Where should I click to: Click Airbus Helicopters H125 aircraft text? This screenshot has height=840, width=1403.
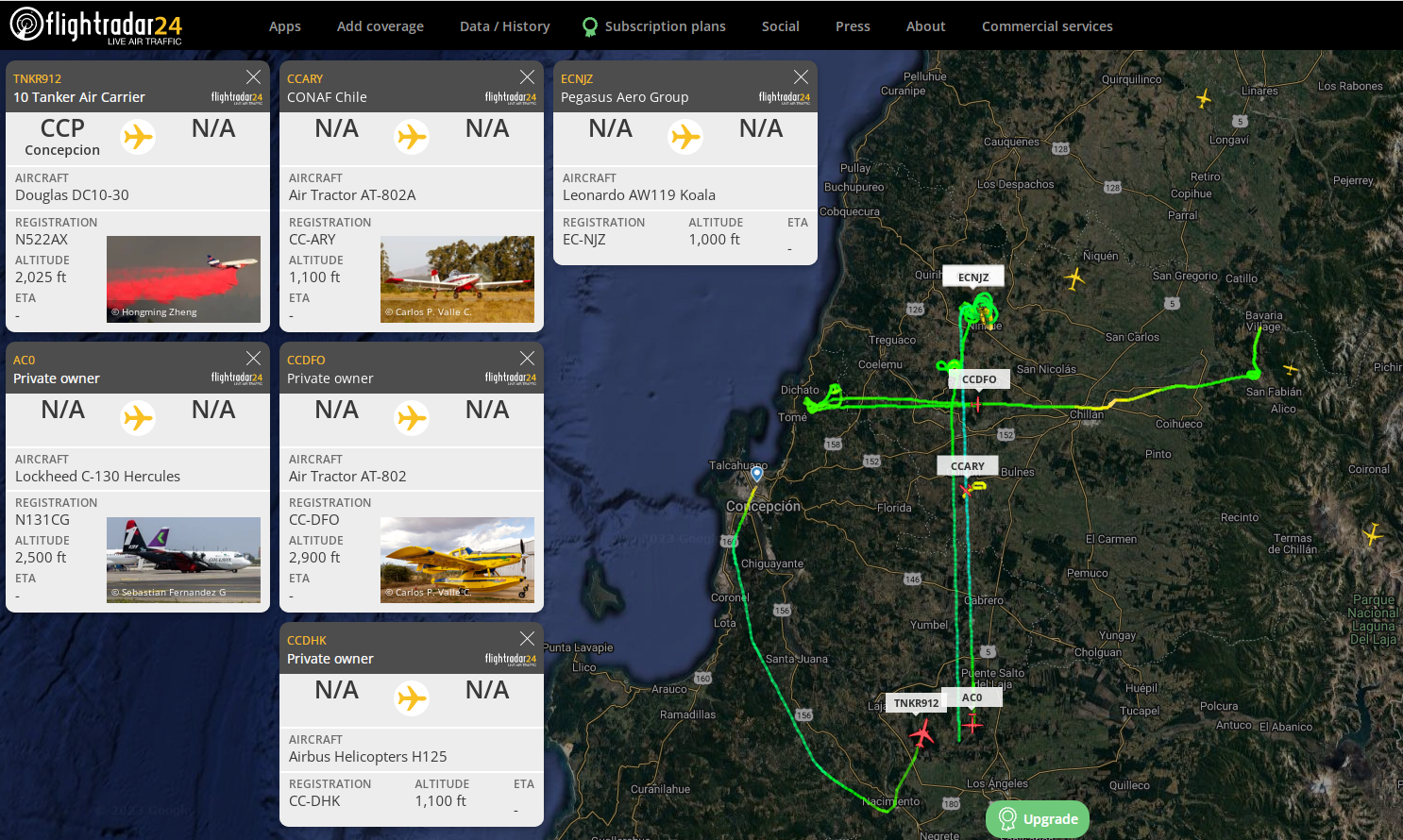pos(368,757)
